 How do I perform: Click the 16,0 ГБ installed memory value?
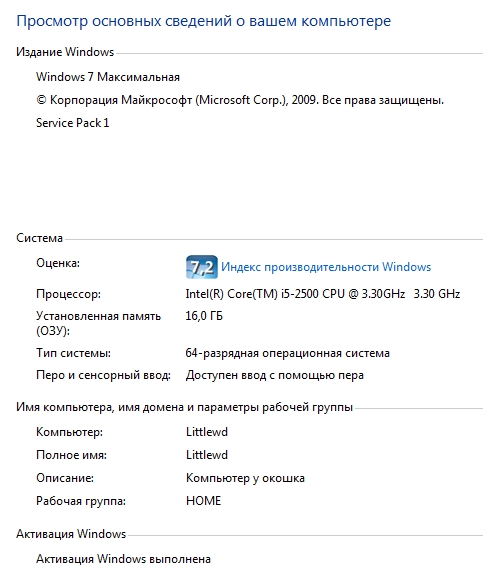click(x=204, y=316)
